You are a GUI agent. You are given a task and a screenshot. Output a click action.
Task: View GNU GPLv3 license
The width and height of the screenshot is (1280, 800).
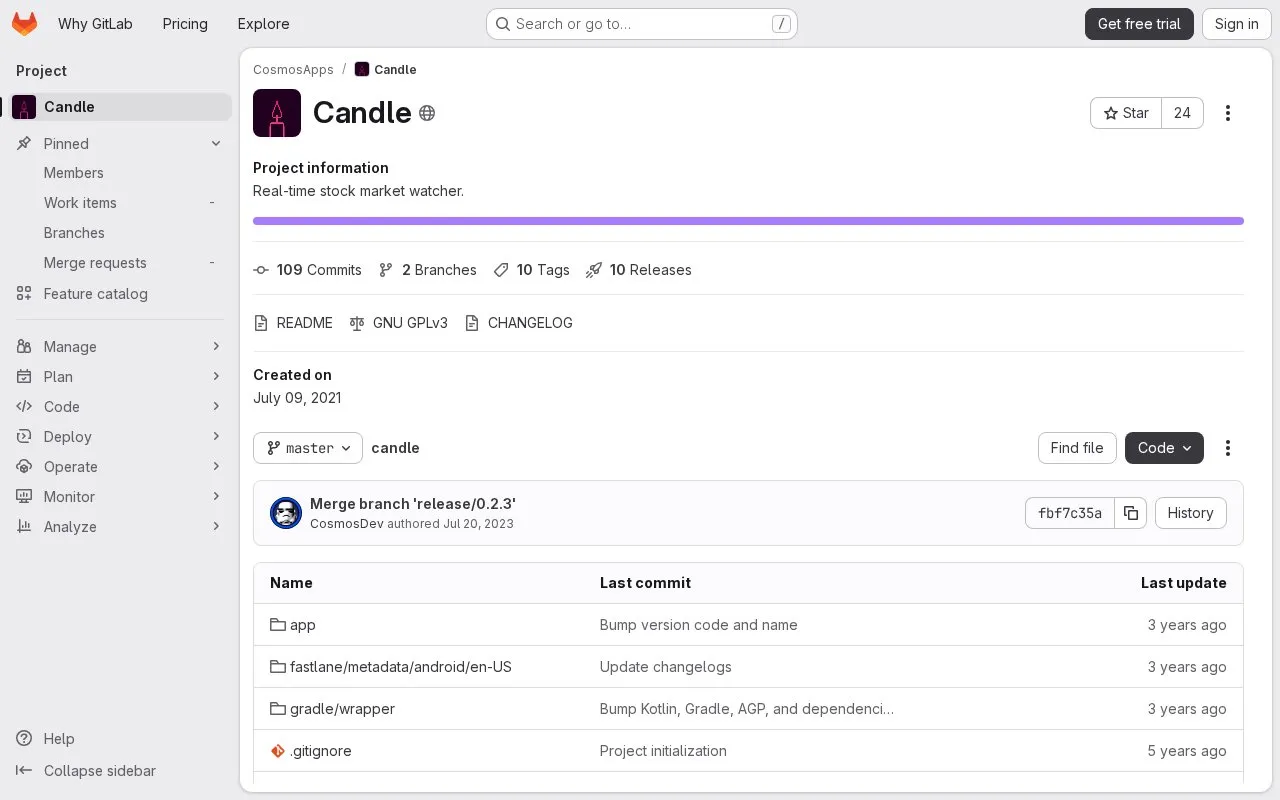399,323
